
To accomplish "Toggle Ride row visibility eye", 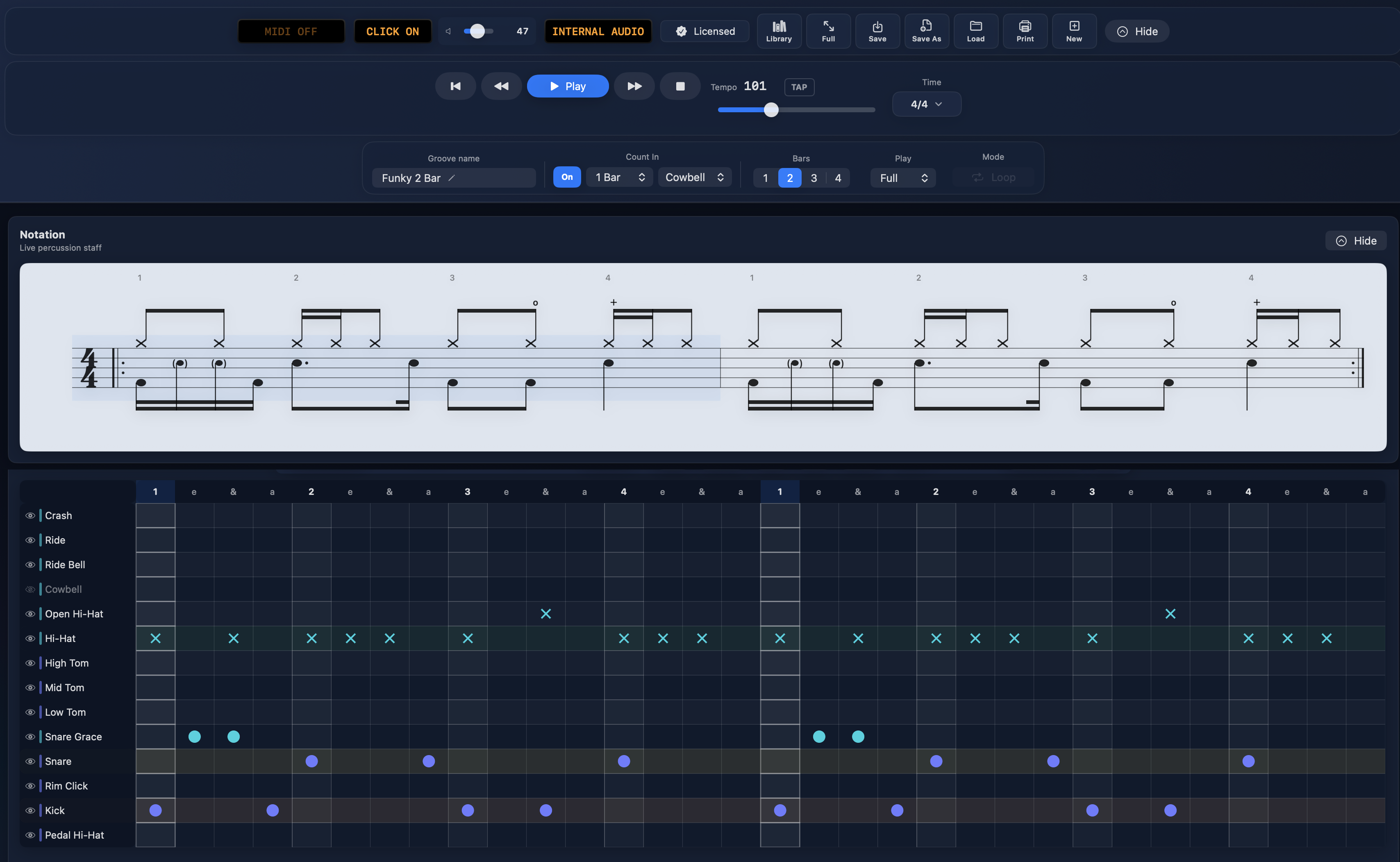I will point(30,540).
